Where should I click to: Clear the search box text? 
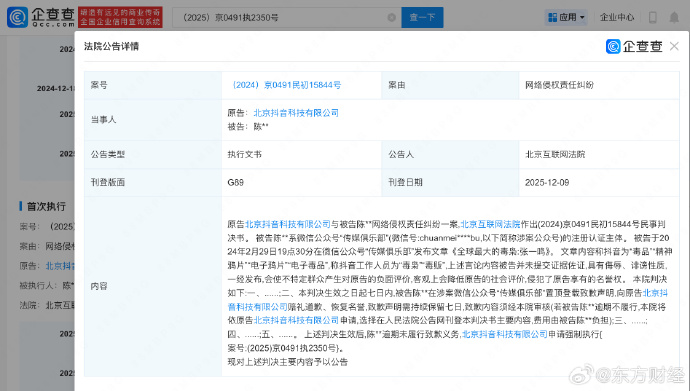[x=391, y=18]
